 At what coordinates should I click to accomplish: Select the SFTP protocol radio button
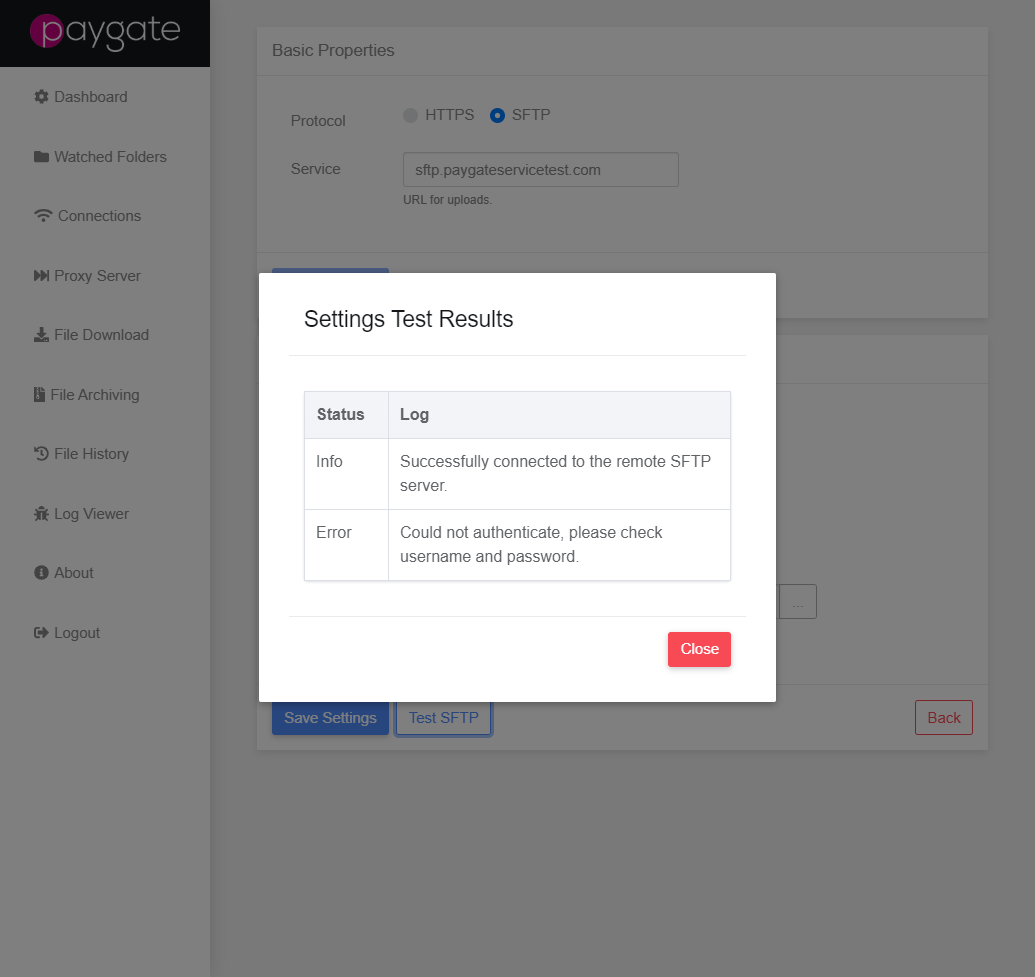point(498,116)
